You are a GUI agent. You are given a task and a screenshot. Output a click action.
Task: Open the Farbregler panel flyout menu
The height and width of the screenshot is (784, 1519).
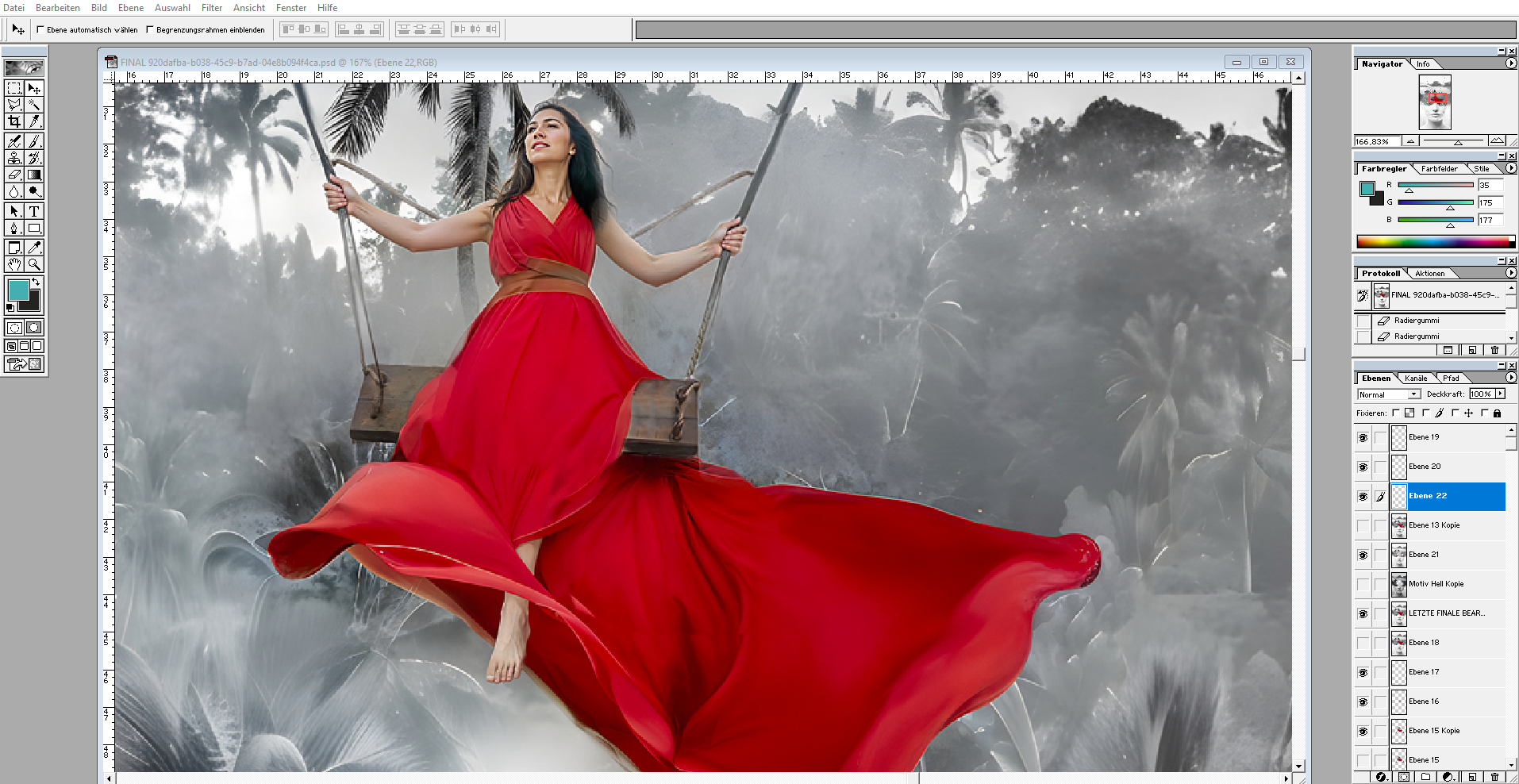pyautogui.click(x=1510, y=168)
